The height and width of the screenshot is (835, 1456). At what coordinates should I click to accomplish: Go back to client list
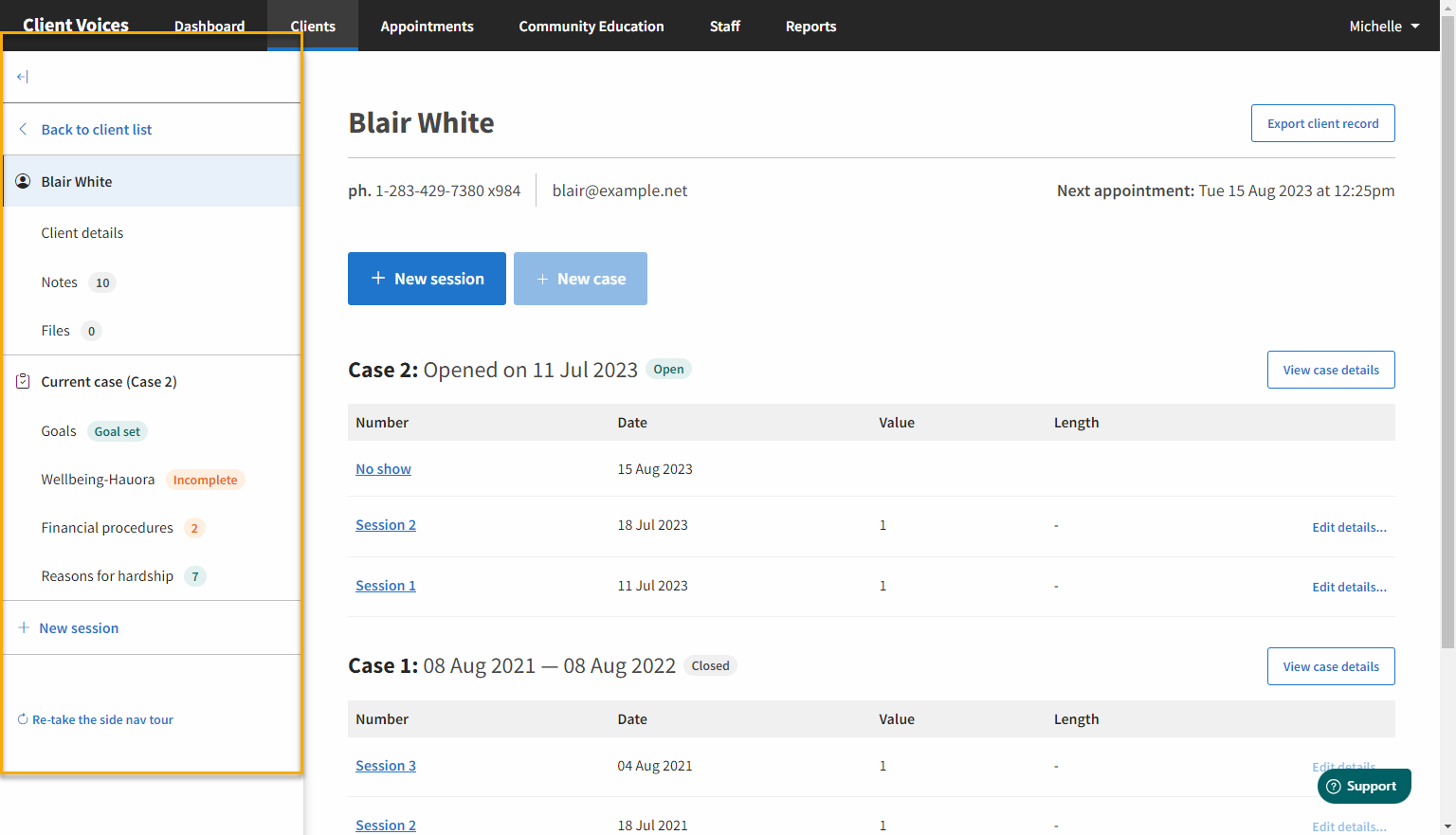pyautogui.click(x=96, y=129)
